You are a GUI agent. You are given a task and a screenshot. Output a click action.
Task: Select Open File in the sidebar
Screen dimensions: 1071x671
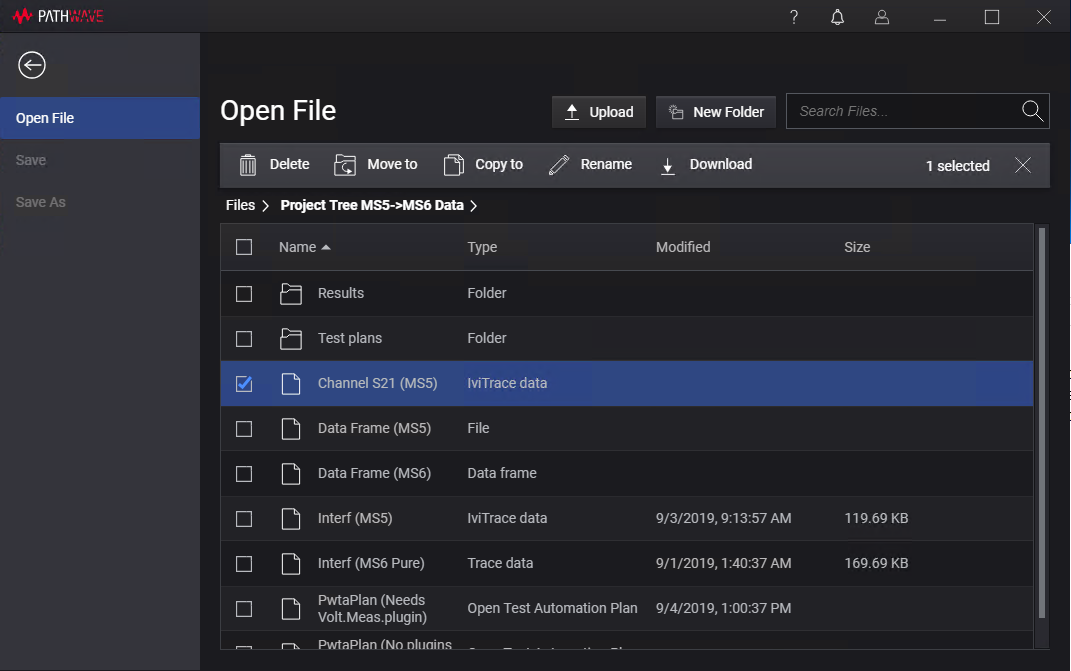(x=45, y=118)
